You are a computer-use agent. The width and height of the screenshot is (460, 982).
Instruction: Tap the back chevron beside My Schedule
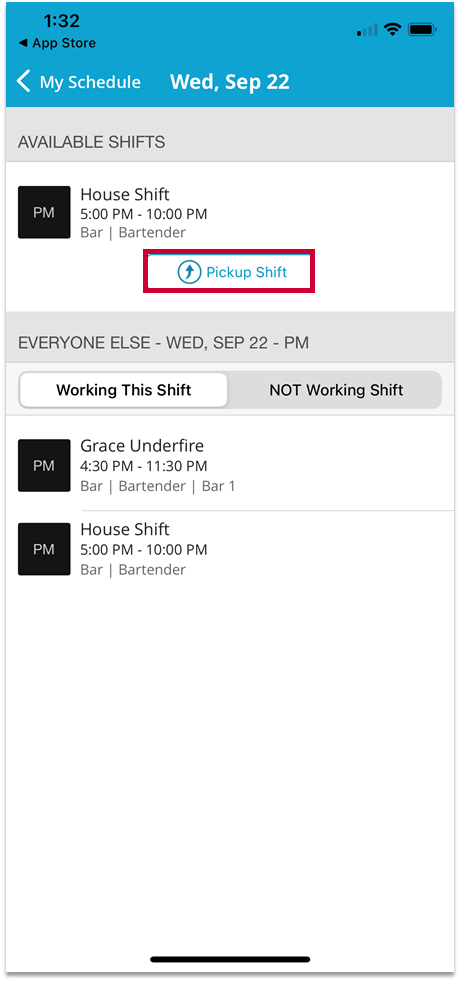point(24,82)
